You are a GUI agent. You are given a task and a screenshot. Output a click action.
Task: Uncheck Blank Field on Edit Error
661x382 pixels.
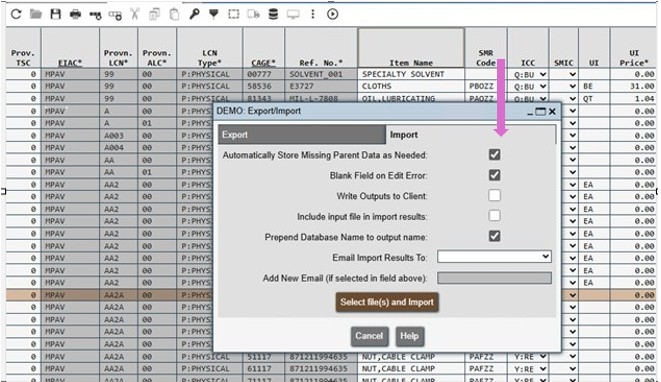(x=494, y=175)
